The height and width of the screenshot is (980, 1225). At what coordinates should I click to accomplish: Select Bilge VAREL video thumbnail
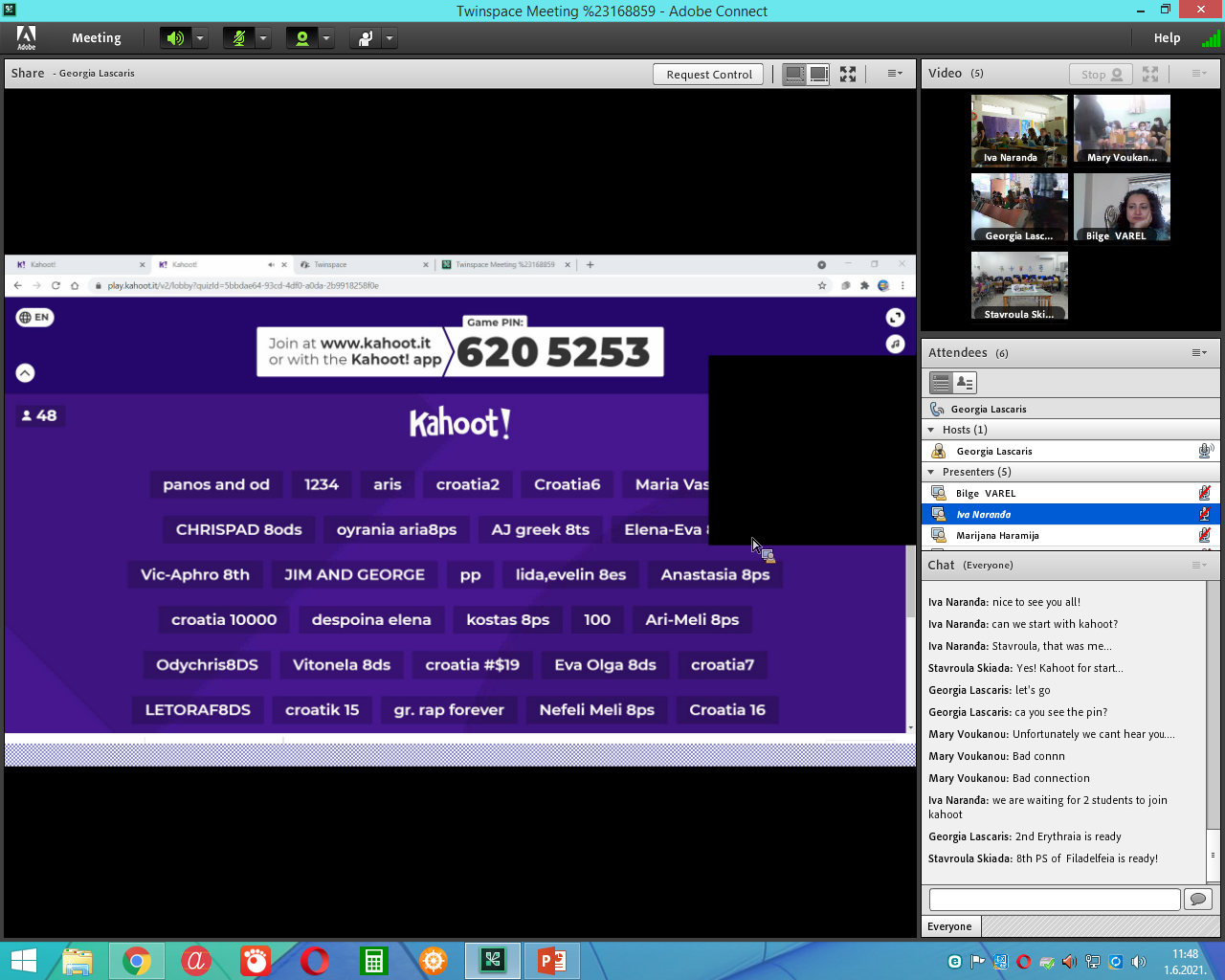click(x=1122, y=208)
